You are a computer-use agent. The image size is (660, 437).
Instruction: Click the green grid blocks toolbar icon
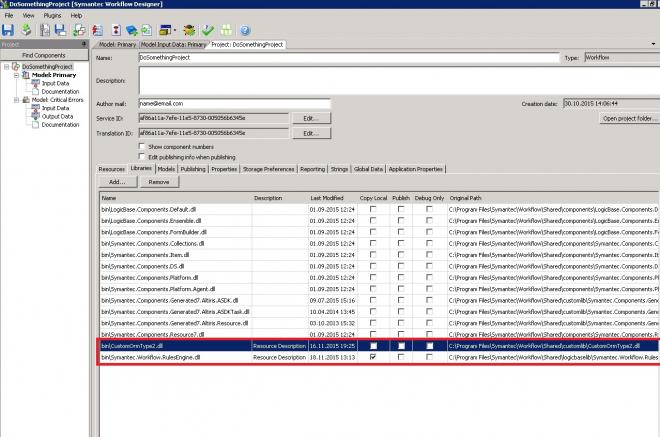click(226, 30)
